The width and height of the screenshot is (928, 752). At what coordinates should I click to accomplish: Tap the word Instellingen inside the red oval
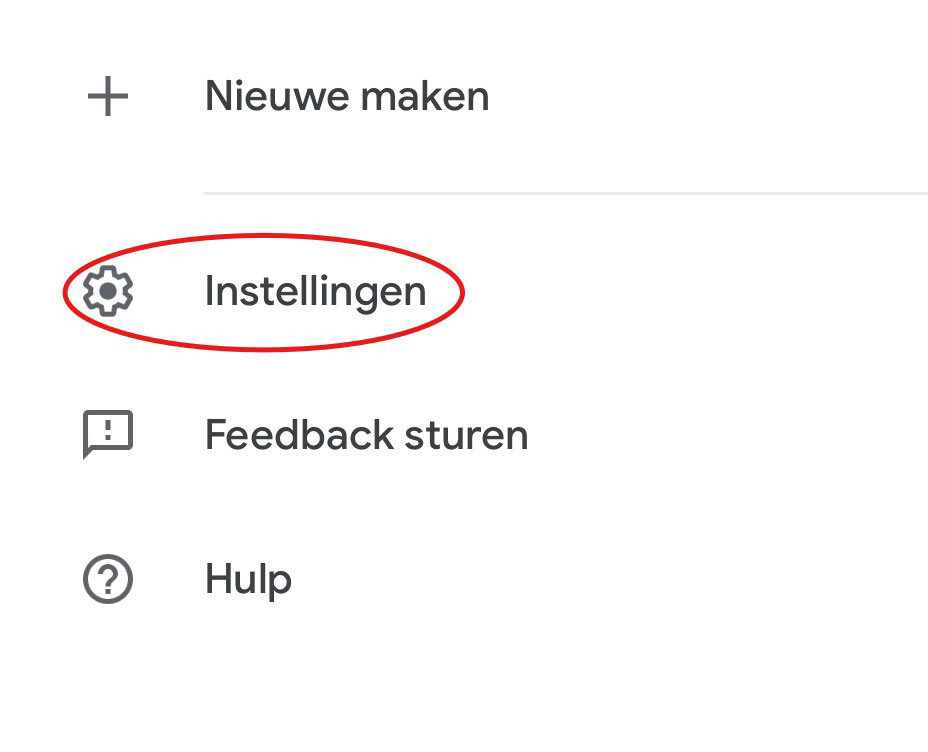click(x=315, y=291)
